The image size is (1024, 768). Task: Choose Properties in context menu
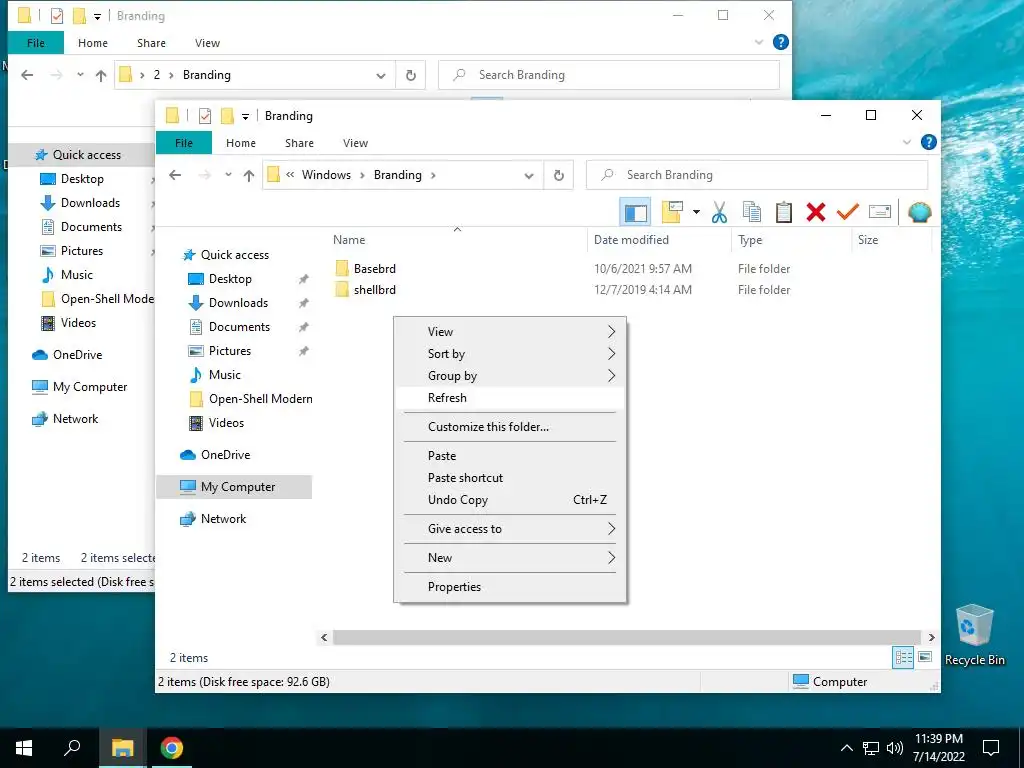510,586
